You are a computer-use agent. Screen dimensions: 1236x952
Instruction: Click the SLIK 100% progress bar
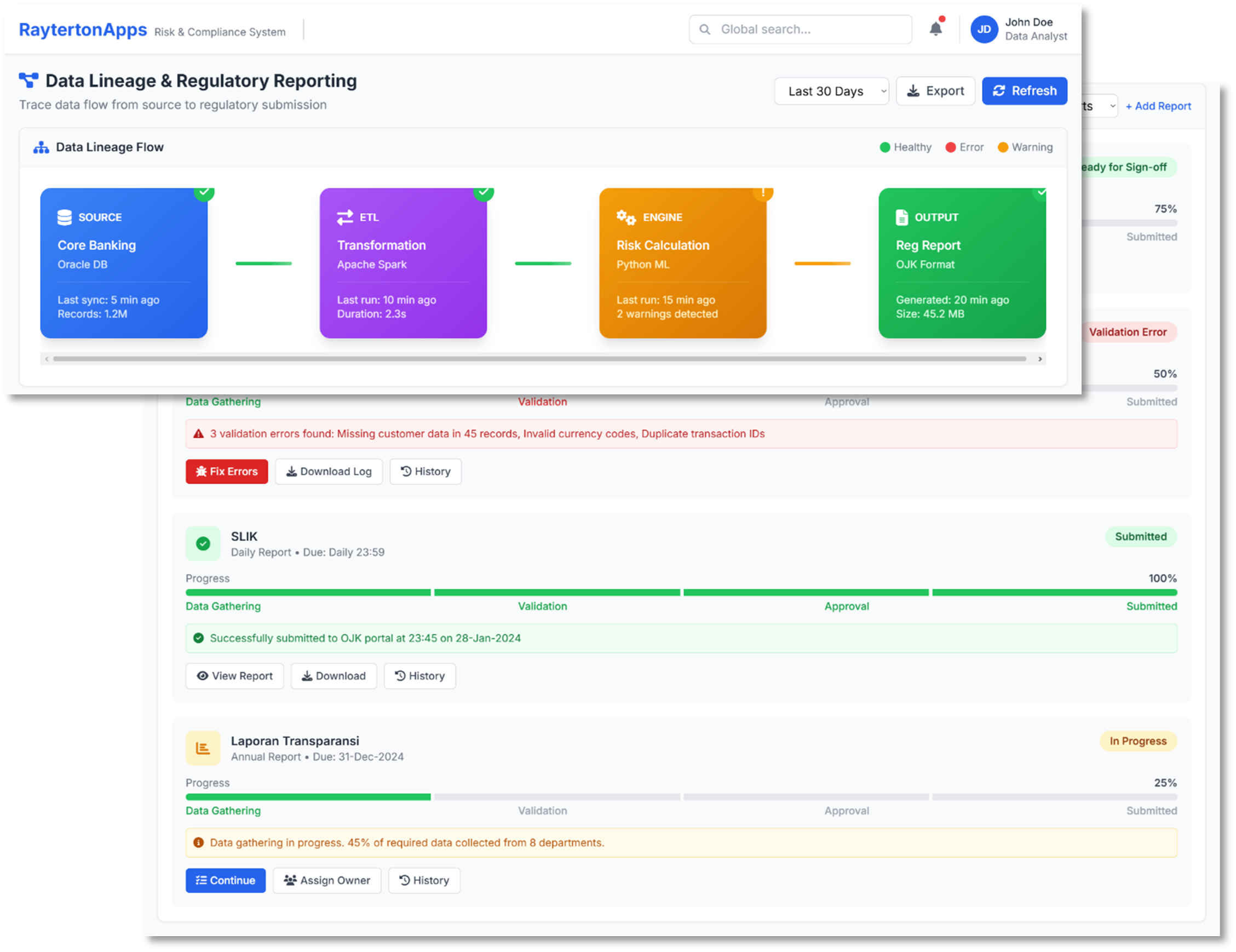(679, 592)
